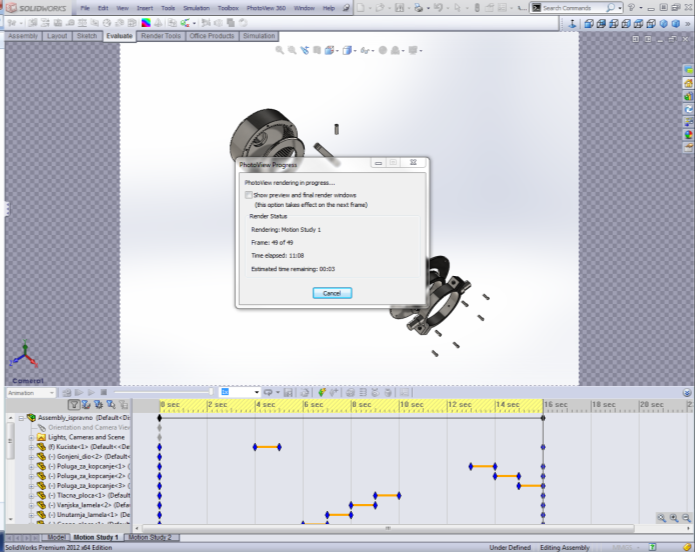
Task: Open the View Orientation dropdown icon
Action: [330, 51]
